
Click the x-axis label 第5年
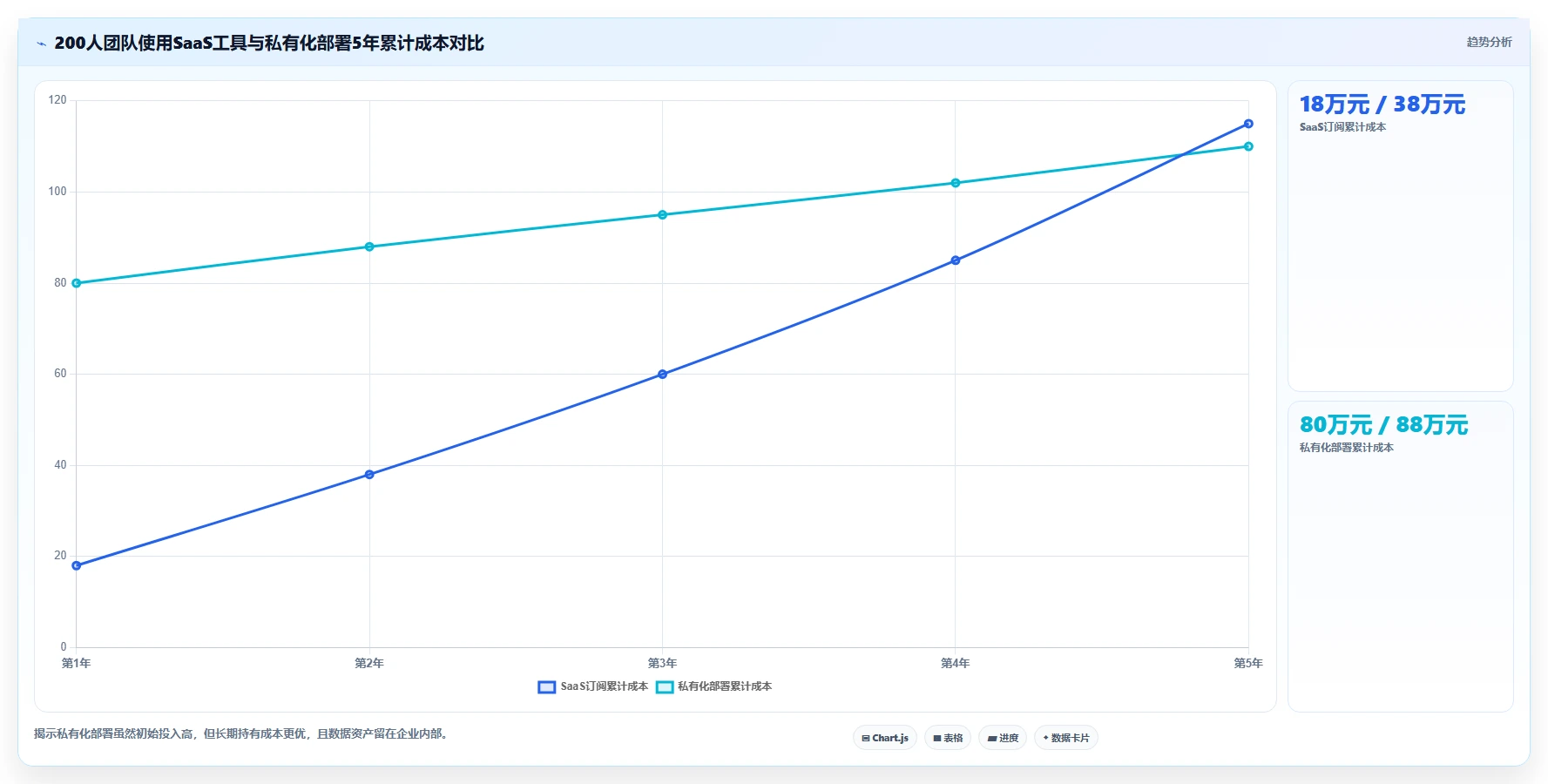(x=1248, y=664)
